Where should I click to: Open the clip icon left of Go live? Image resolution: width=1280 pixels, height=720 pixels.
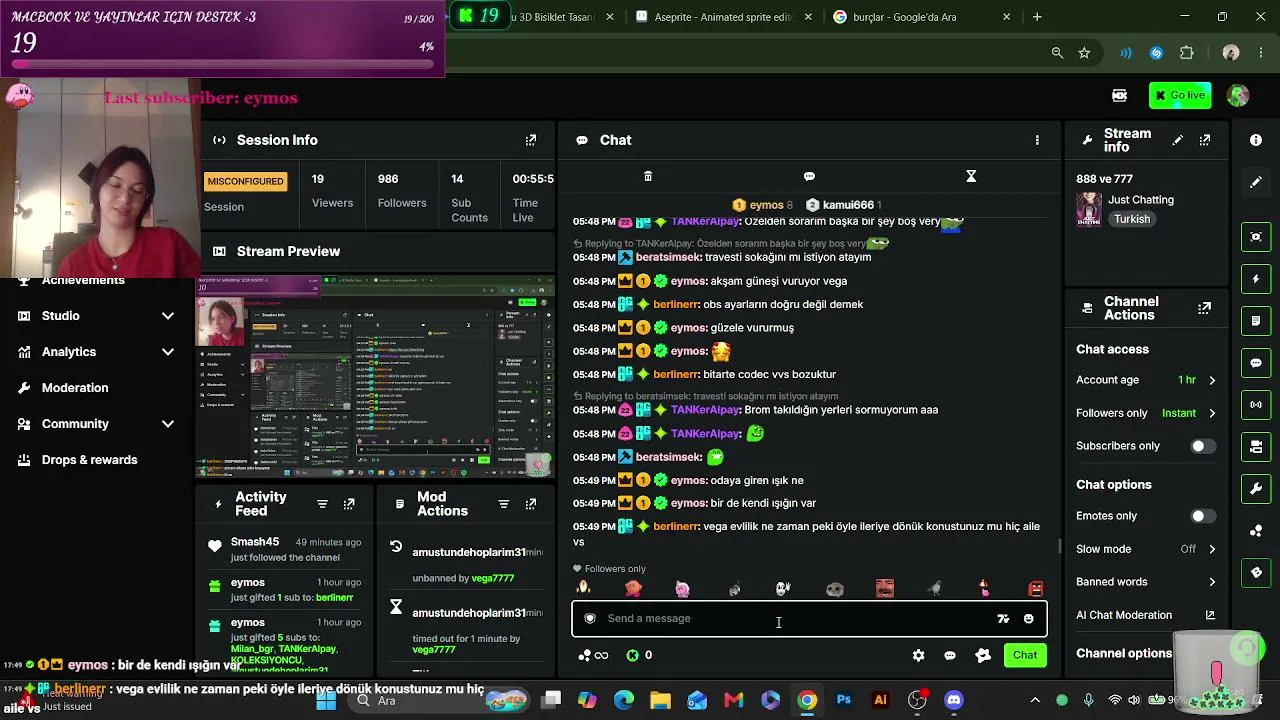point(1120,96)
